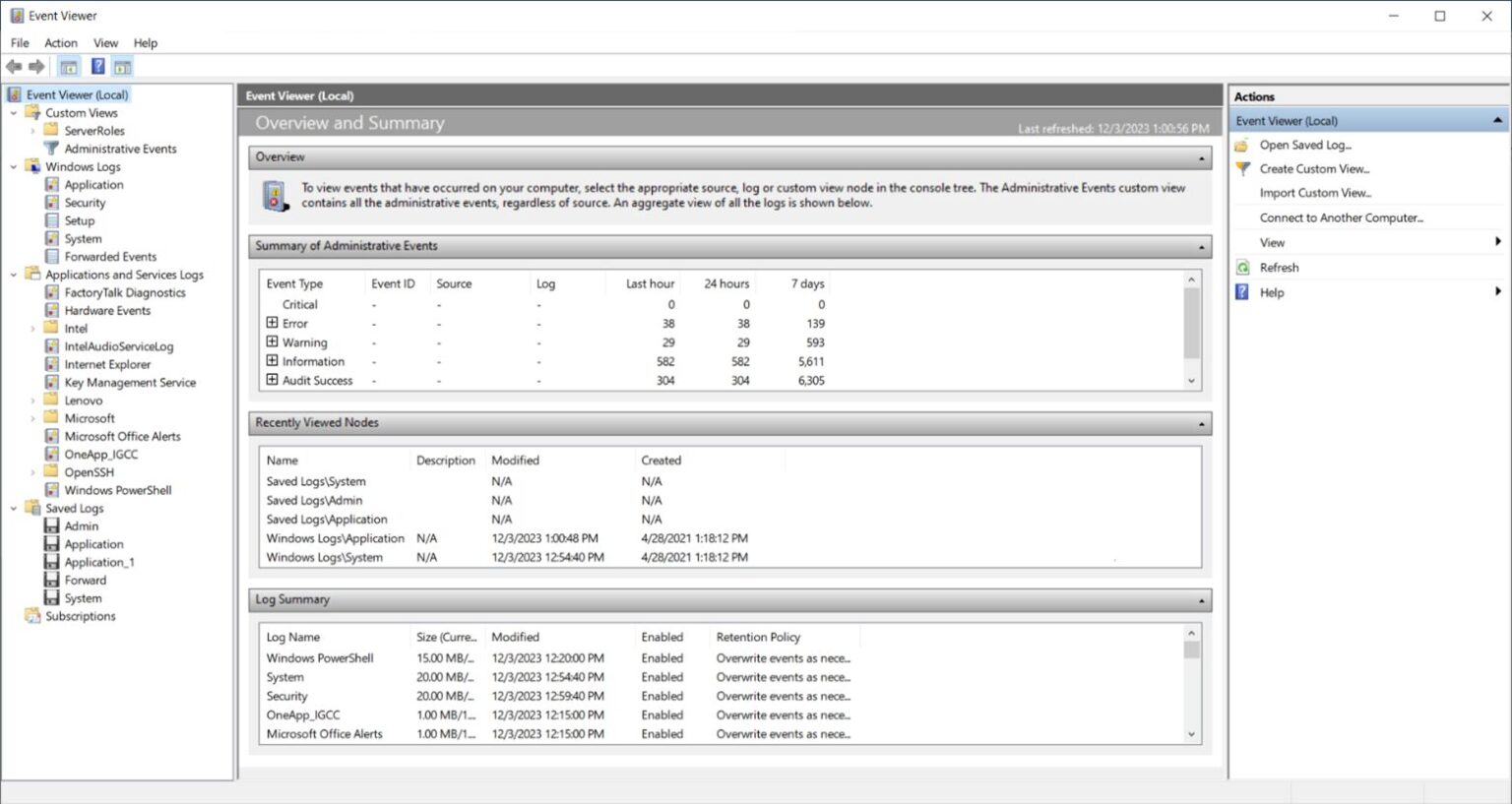
Task: Collapse the Recently Viewed Nodes section
Action: click(x=1200, y=422)
